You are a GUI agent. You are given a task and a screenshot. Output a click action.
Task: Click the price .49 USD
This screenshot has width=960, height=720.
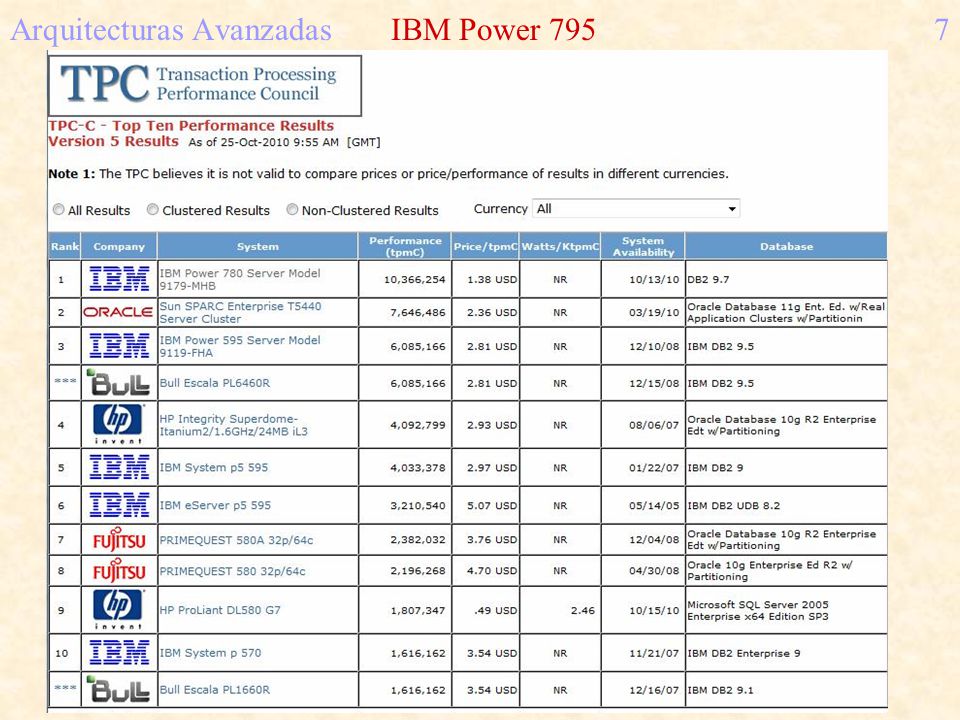pyautogui.click(x=495, y=610)
